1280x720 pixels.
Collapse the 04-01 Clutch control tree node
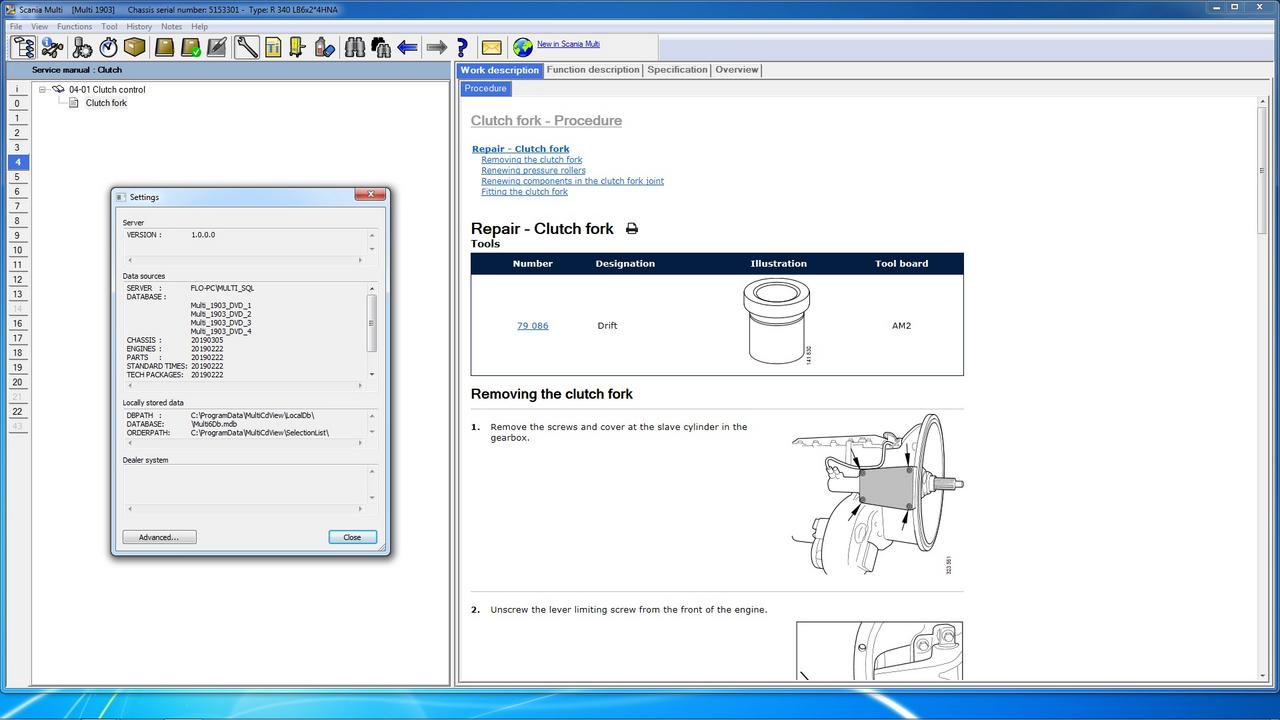(42, 89)
